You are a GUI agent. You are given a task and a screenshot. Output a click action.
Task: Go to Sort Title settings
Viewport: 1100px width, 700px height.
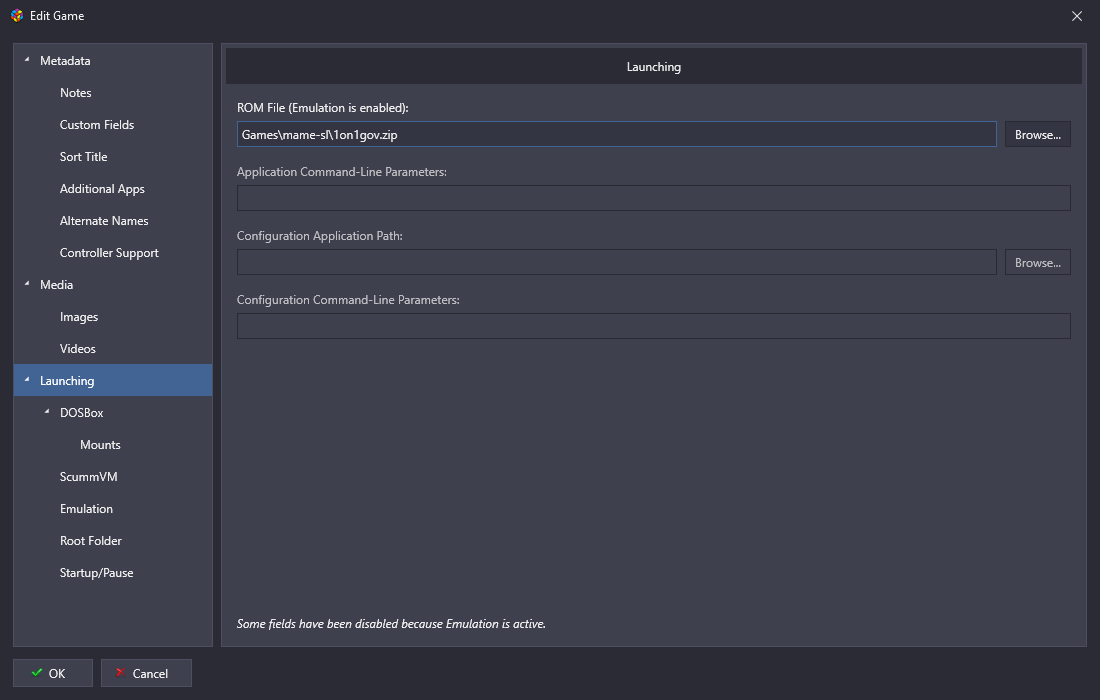pos(83,156)
